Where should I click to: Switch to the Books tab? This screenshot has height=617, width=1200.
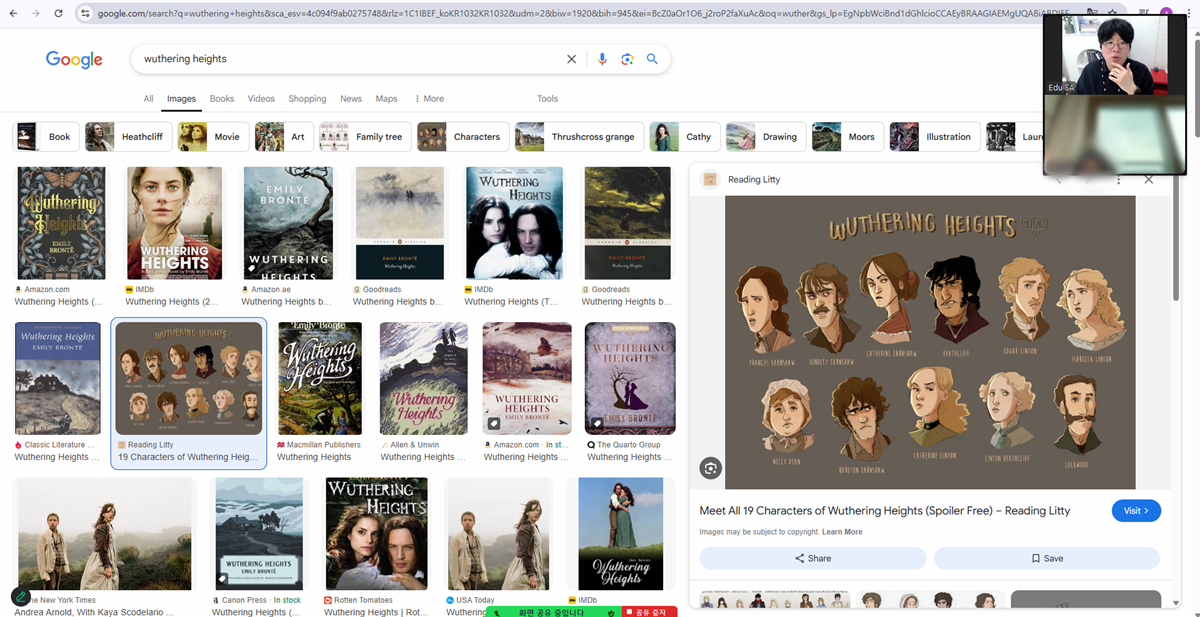222,99
